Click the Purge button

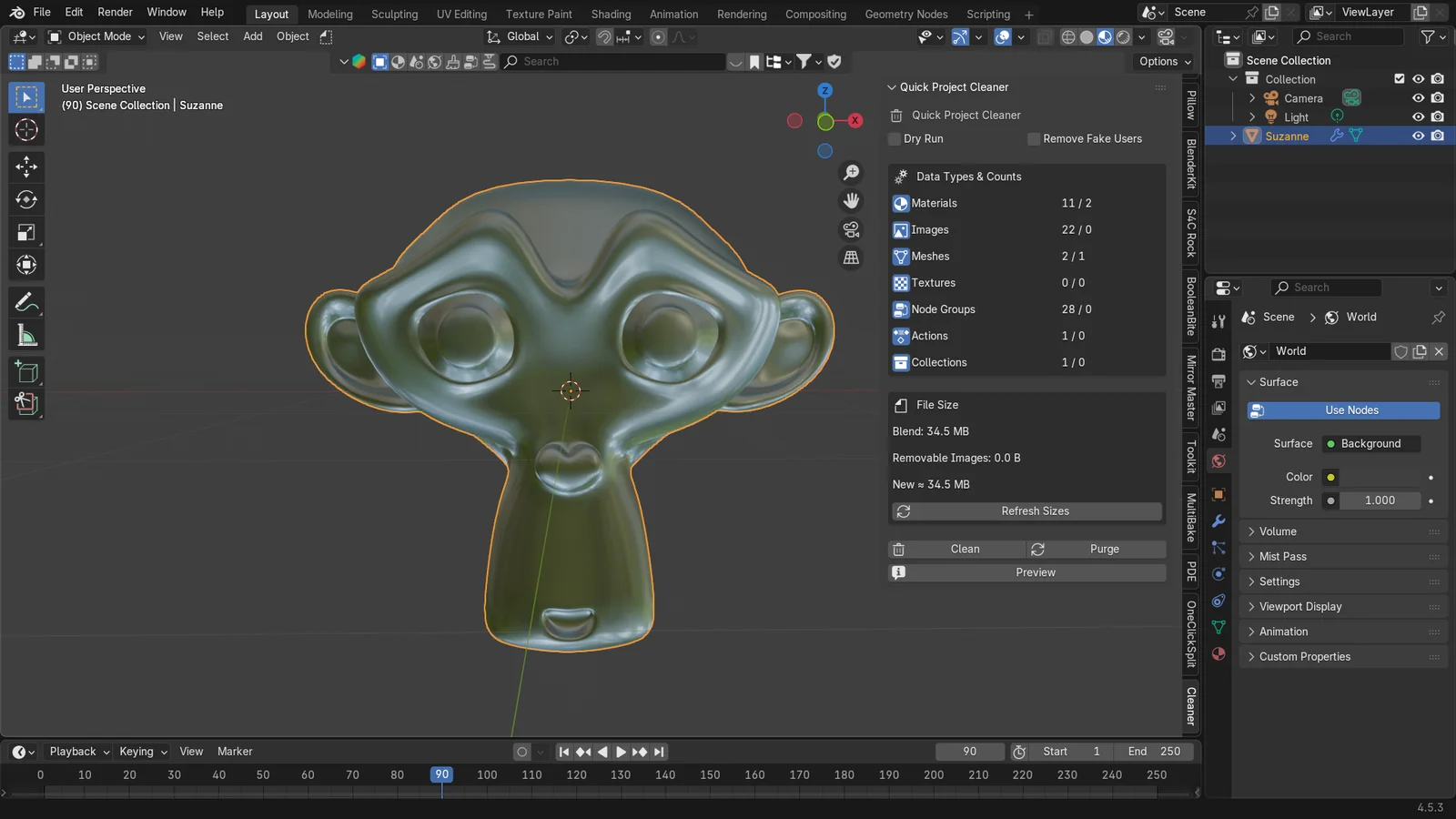pyautogui.click(x=1104, y=549)
